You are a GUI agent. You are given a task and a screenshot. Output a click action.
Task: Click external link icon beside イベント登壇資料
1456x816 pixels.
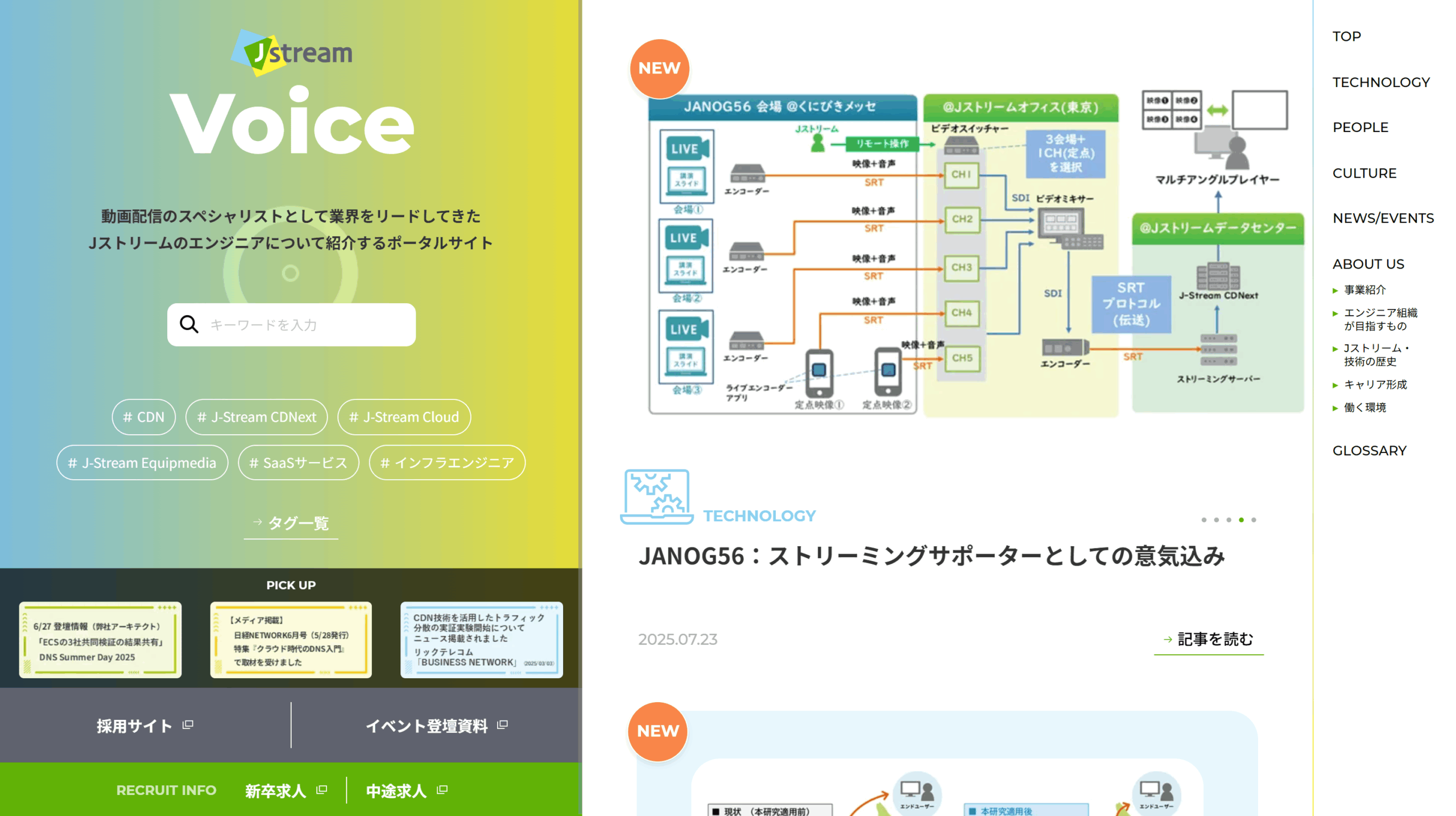click(x=502, y=725)
